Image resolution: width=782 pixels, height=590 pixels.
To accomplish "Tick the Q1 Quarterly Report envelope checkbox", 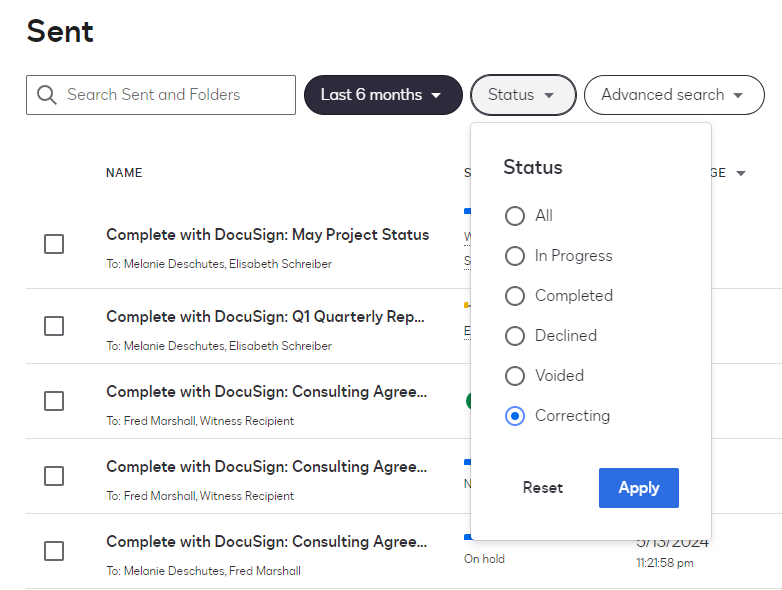I will coord(54,326).
